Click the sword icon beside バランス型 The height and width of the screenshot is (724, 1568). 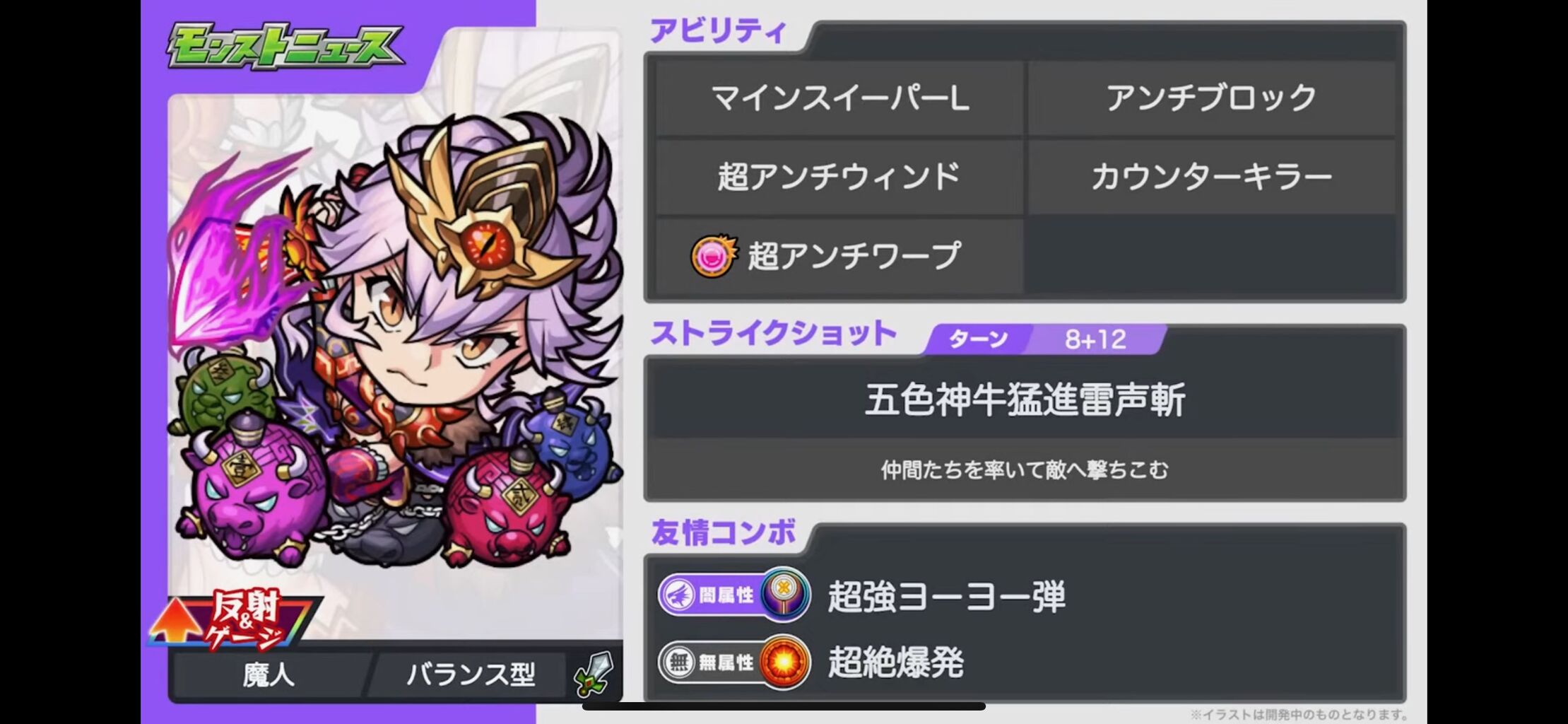[592, 674]
